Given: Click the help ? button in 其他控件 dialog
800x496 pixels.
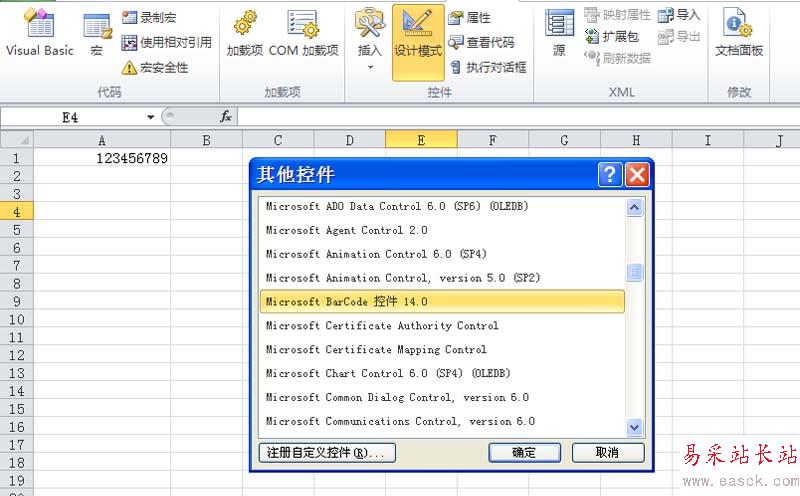Looking at the screenshot, I should point(610,175).
